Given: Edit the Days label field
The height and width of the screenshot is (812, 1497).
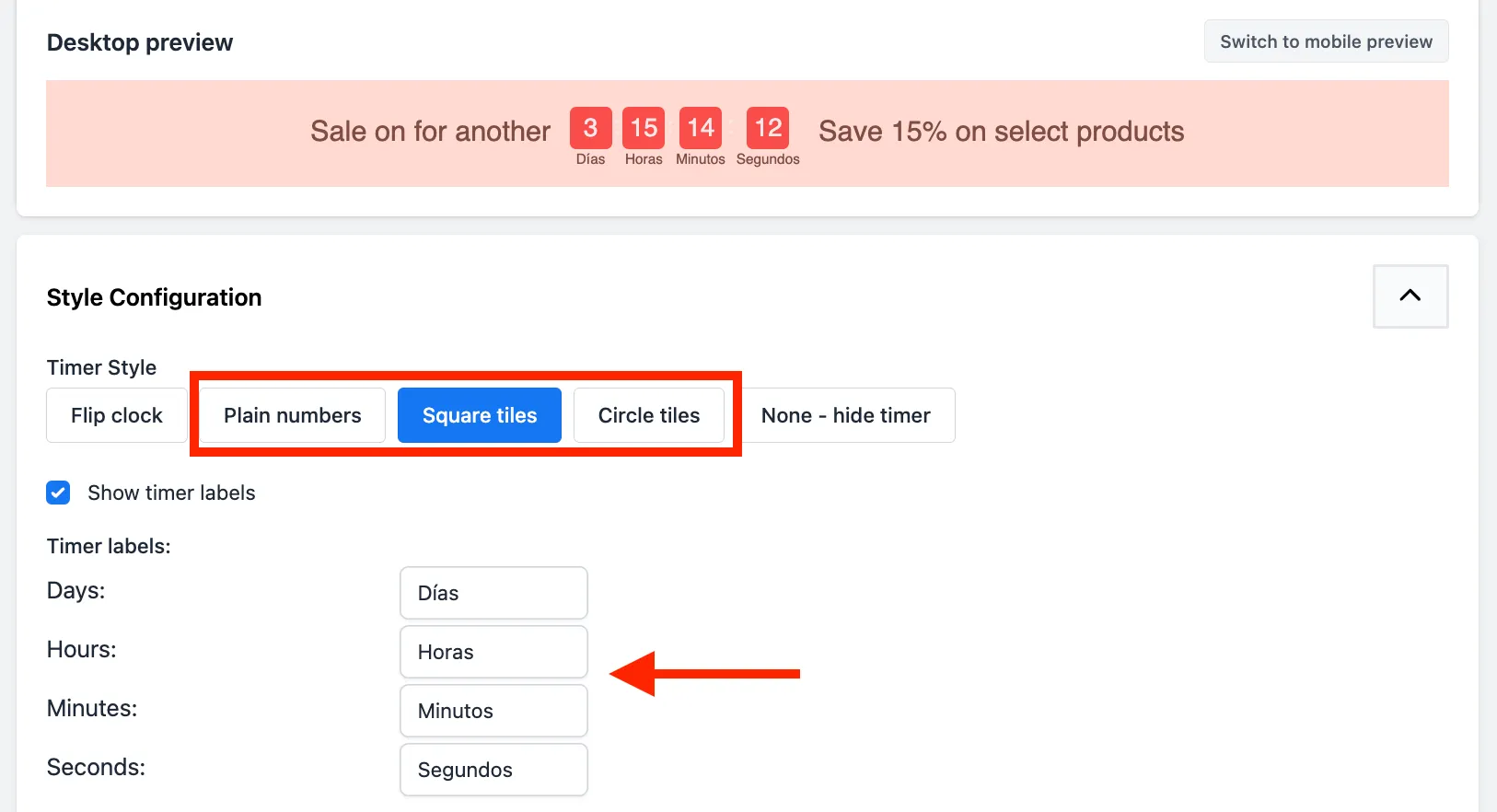Looking at the screenshot, I should pyautogui.click(x=493, y=593).
